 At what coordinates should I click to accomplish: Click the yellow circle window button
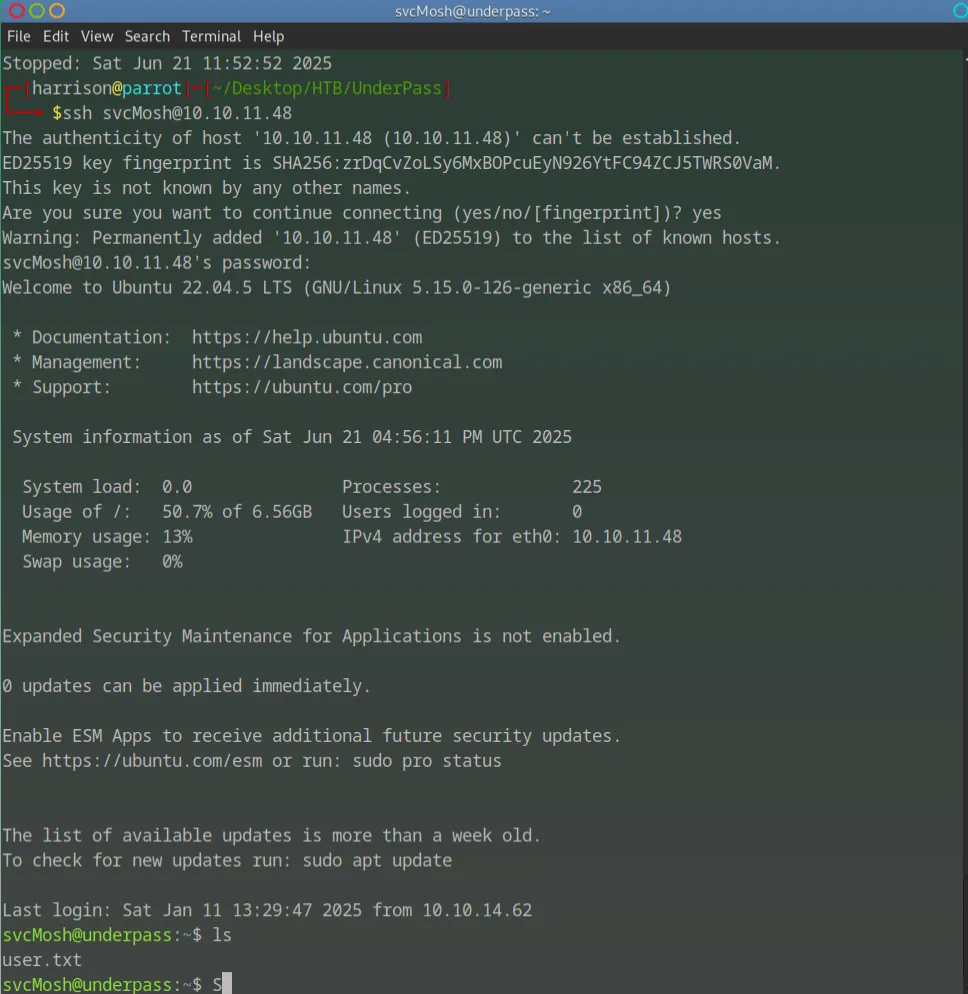click(57, 11)
